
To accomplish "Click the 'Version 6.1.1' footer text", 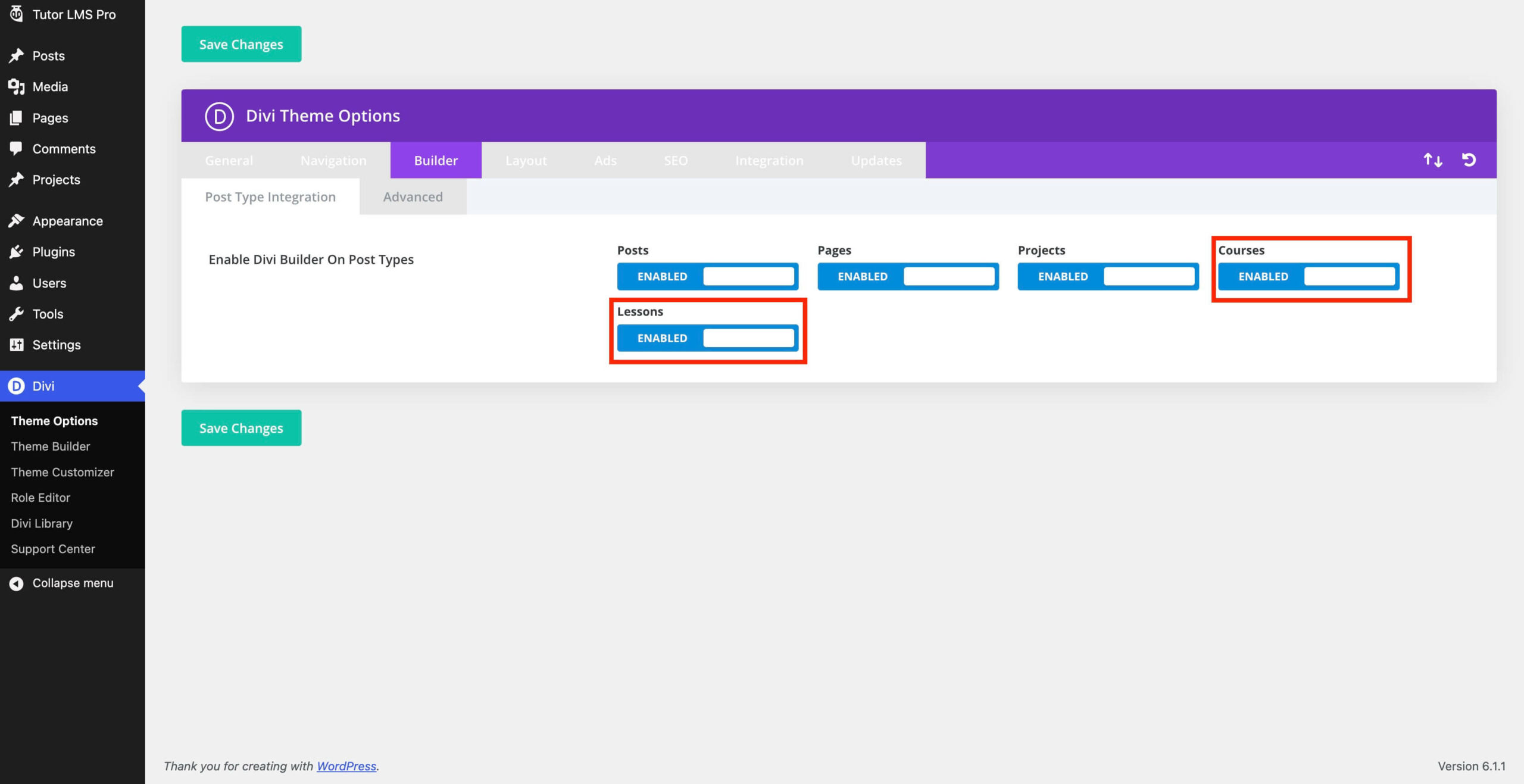I will (x=1472, y=766).
